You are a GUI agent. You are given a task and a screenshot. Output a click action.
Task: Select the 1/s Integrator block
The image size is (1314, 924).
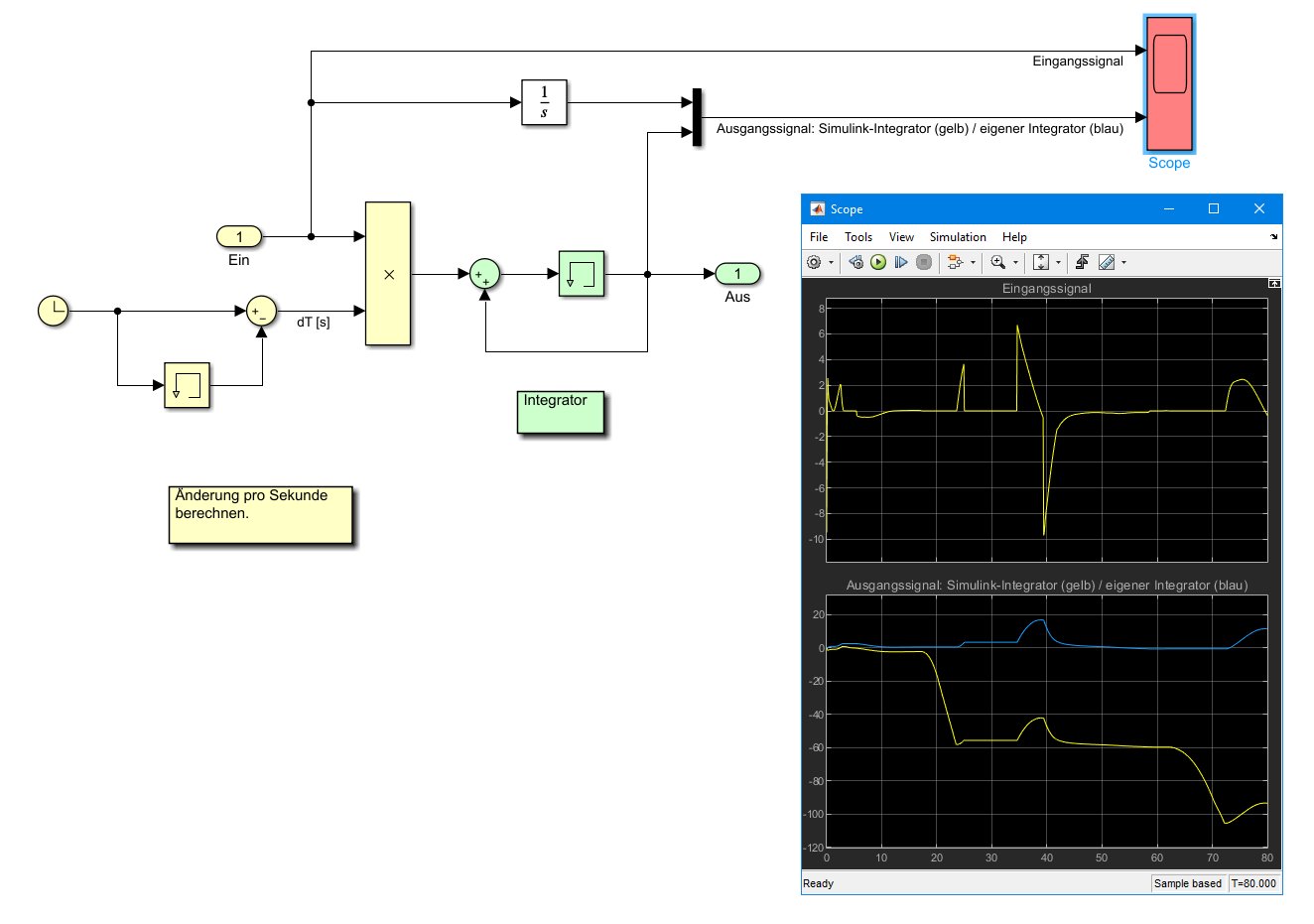coord(544,102)
